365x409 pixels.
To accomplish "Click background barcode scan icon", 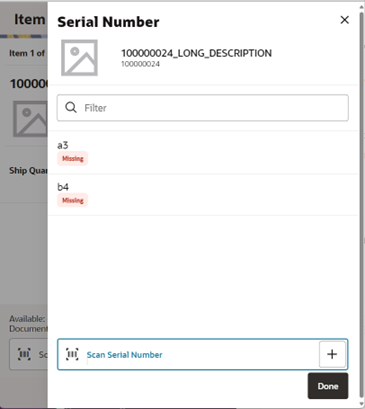I will click(24, 354).
